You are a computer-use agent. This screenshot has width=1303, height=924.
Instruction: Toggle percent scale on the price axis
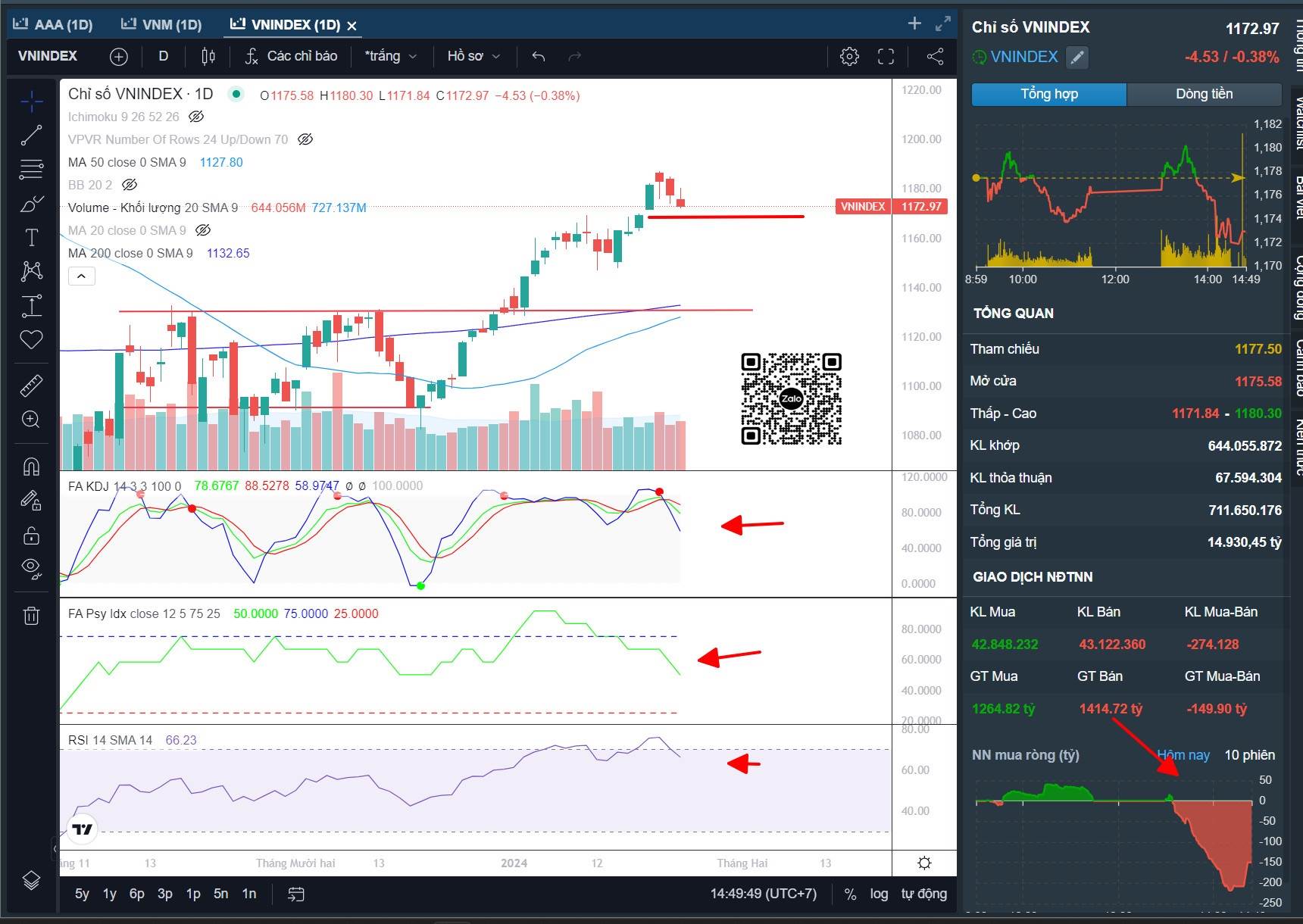(x=850, y=894)
